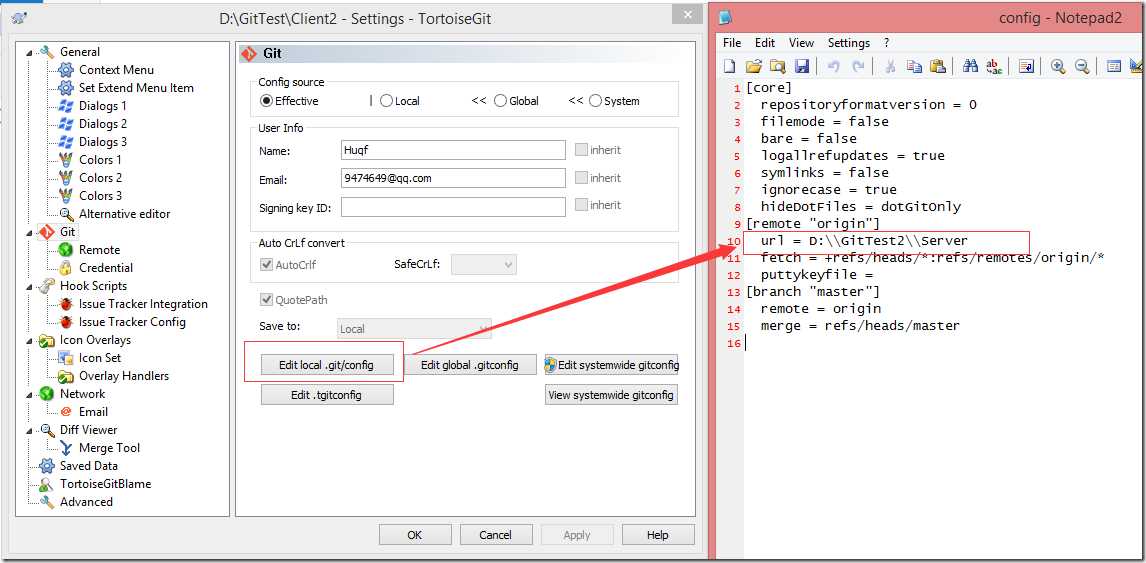Open Replace using the ab-ac icon
1146x563 pixels.
coord(994,67)
